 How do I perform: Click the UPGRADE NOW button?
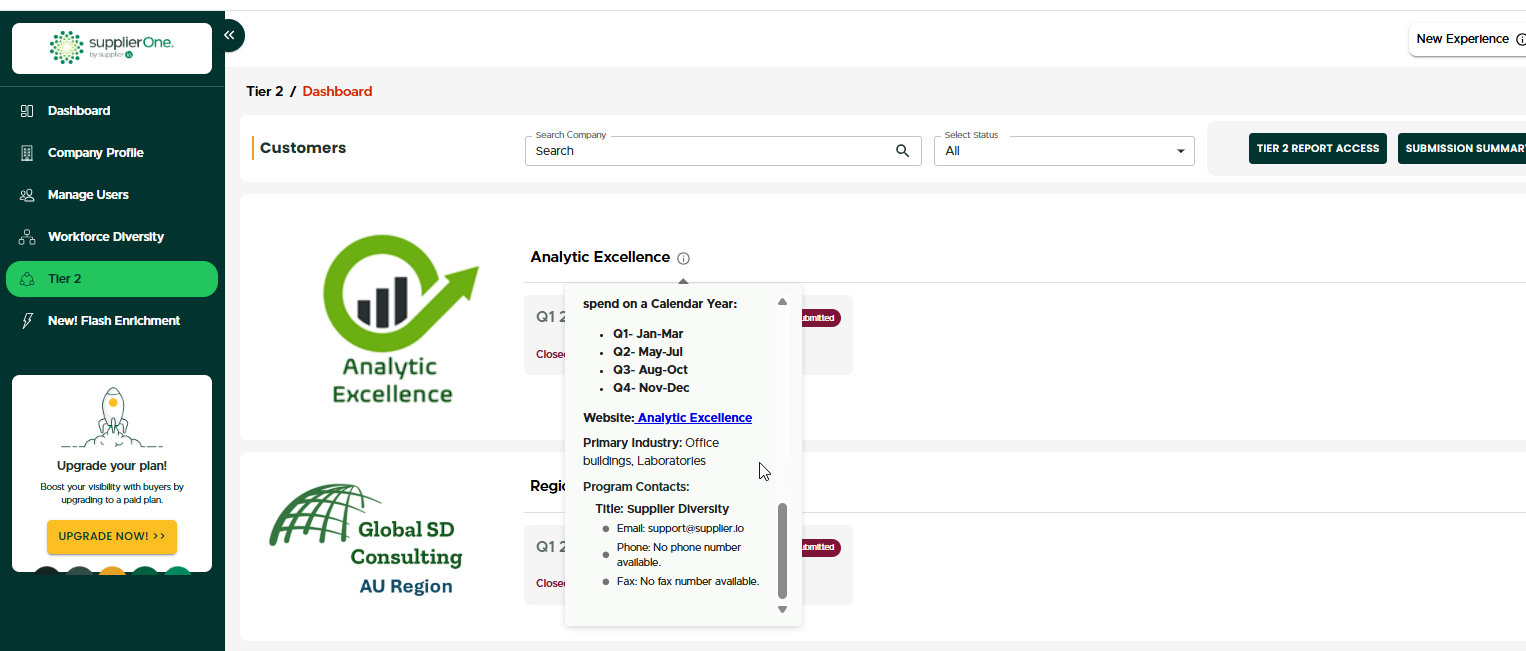pyautogui.click(x=112, y=537)
